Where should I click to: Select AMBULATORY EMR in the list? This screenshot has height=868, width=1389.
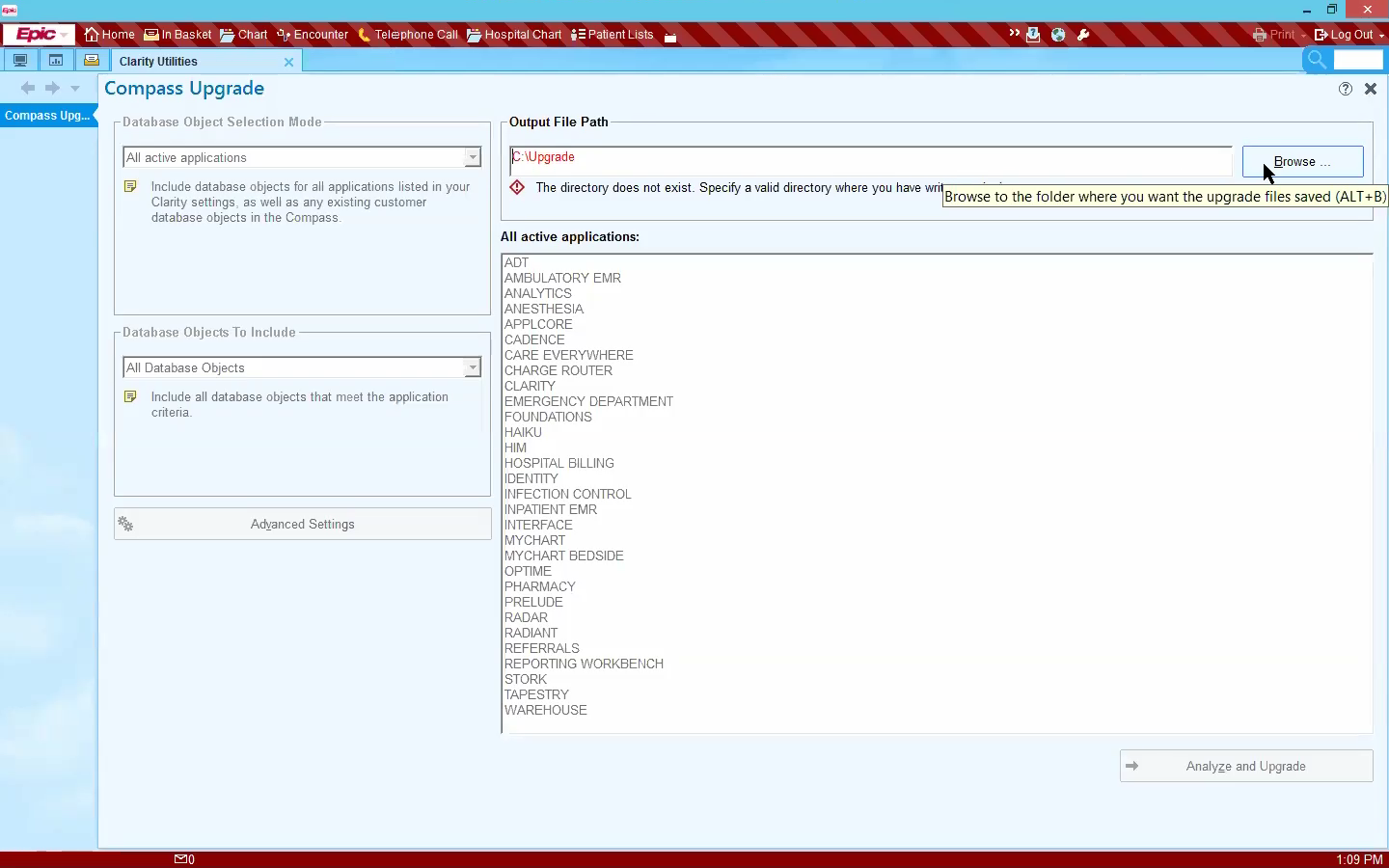(562, 278)
